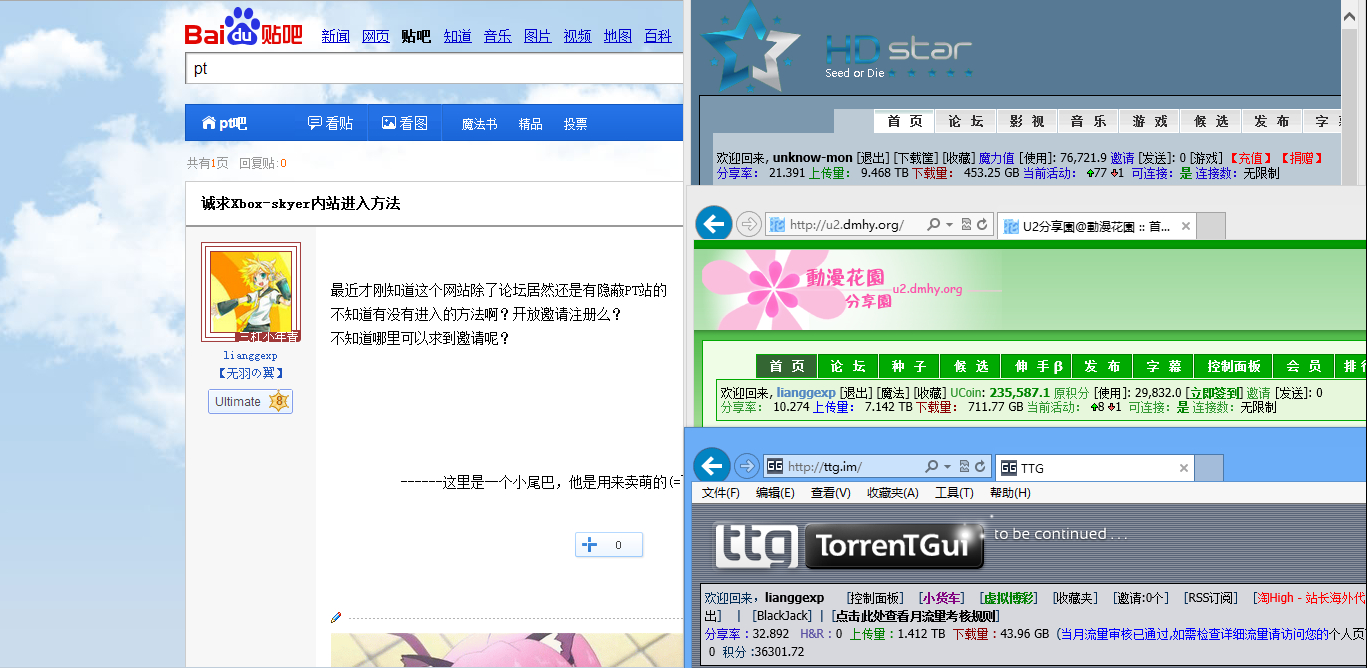Open the 文件(F) menu in TTG window

click(721, 493)
